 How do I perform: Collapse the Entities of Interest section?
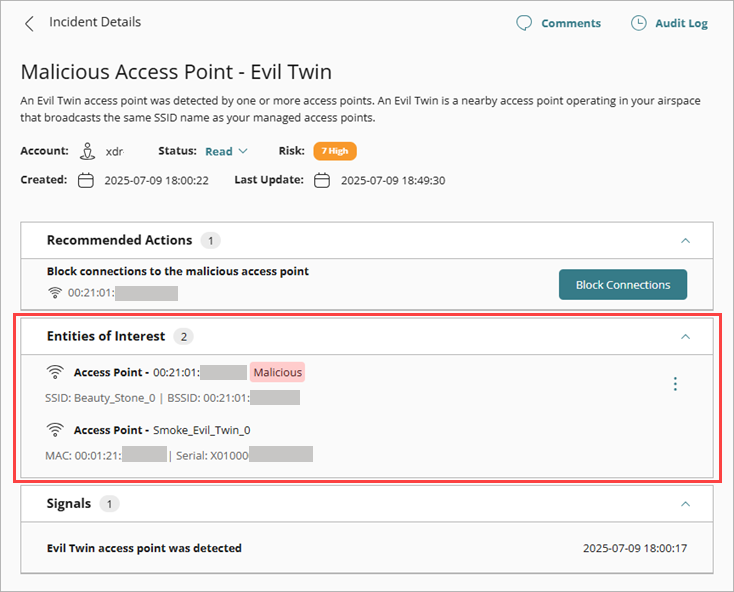[x=685, y=337]
